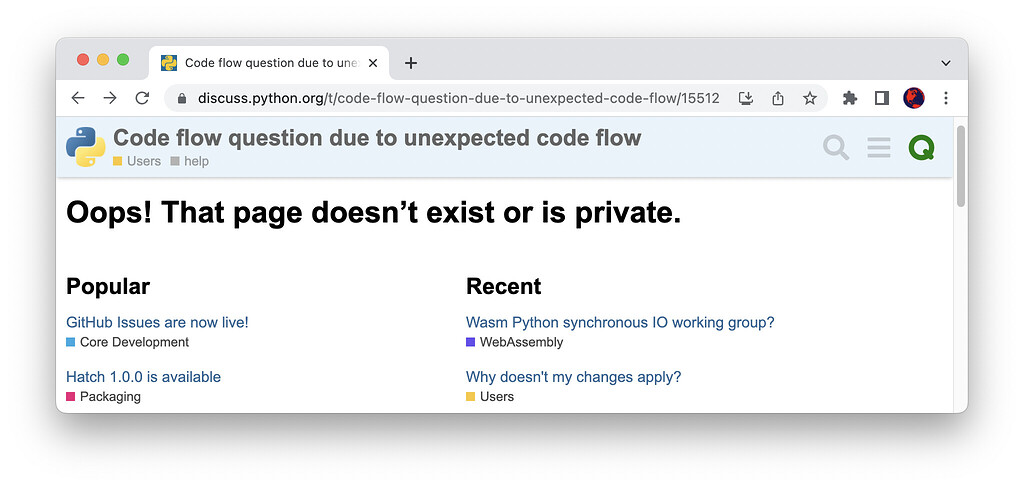The image size is (1024, 487).
Task: Toggle the browser side panel icon
Action: pyautogui.click(x=882, y=99)
